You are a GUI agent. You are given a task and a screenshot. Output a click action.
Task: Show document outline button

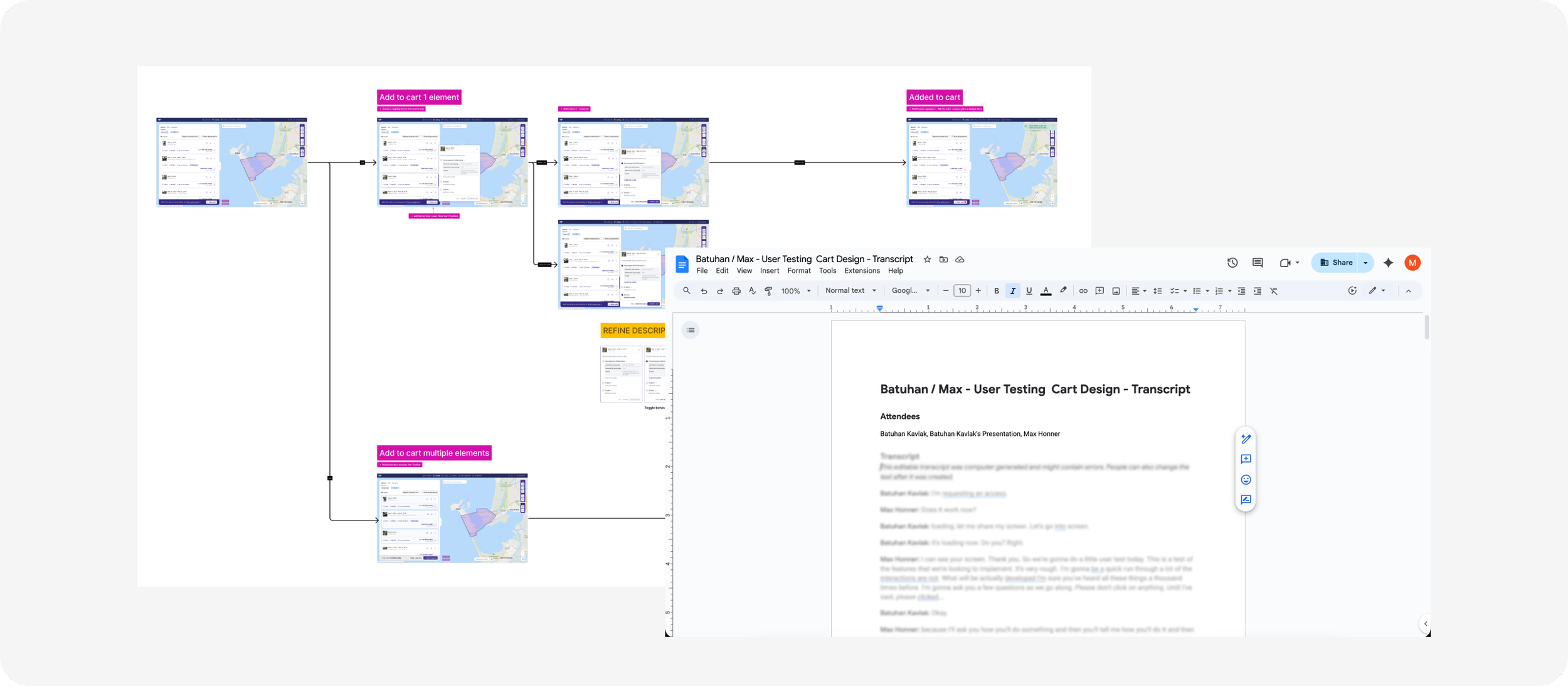point(691,330)
